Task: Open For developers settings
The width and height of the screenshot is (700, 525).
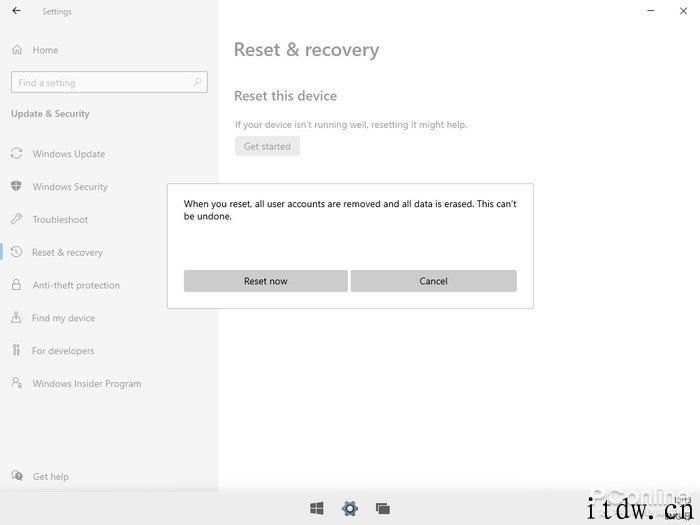Action: 63,351
